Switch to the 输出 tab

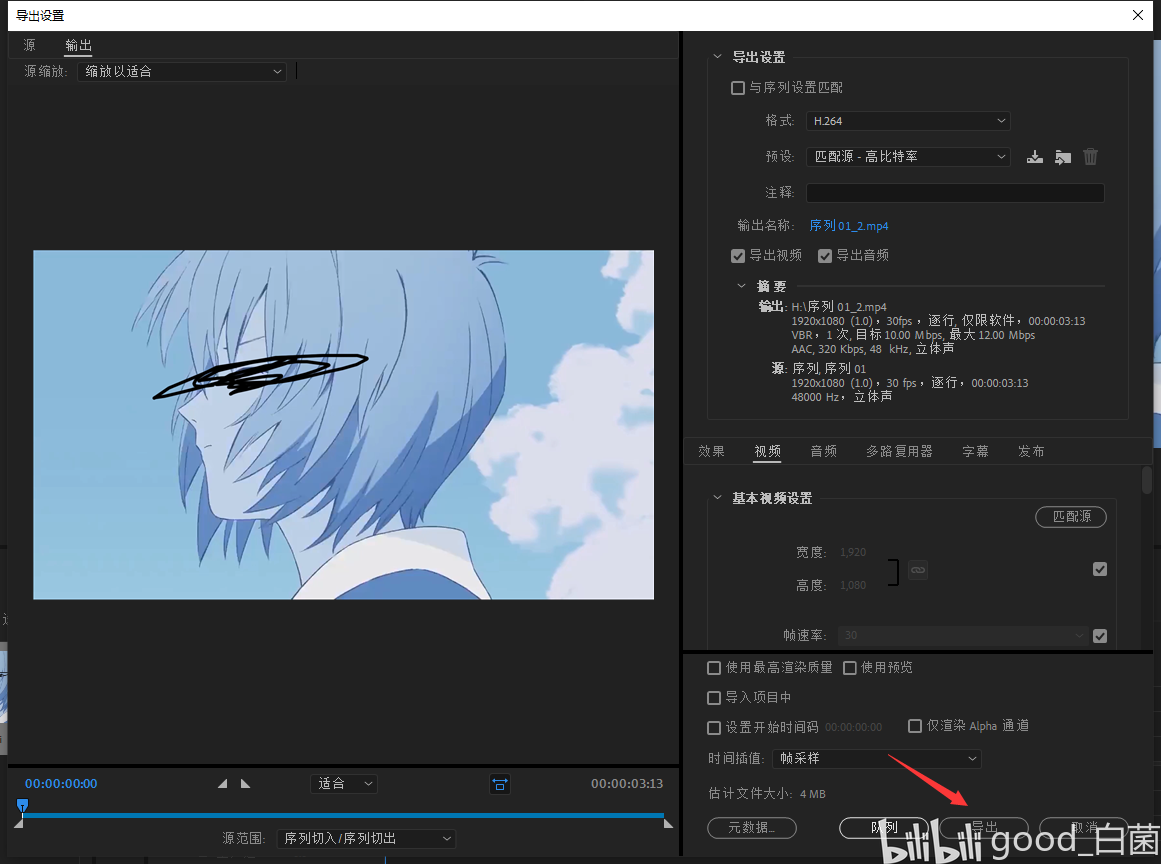(x=78, y=45)
